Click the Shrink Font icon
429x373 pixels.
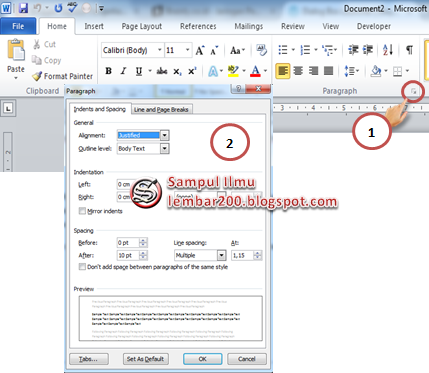tap(214, 51)
